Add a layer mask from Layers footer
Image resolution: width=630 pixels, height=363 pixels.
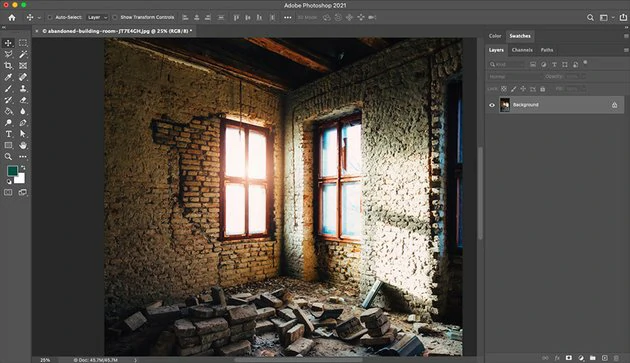click(x=569, y=358)
